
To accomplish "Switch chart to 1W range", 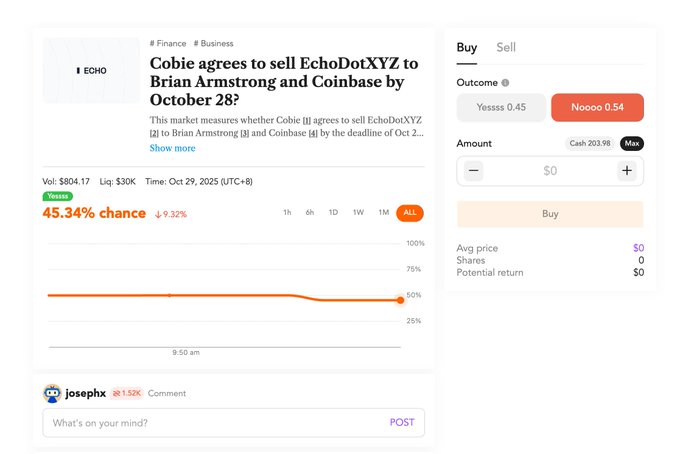I will pos(358,213).
